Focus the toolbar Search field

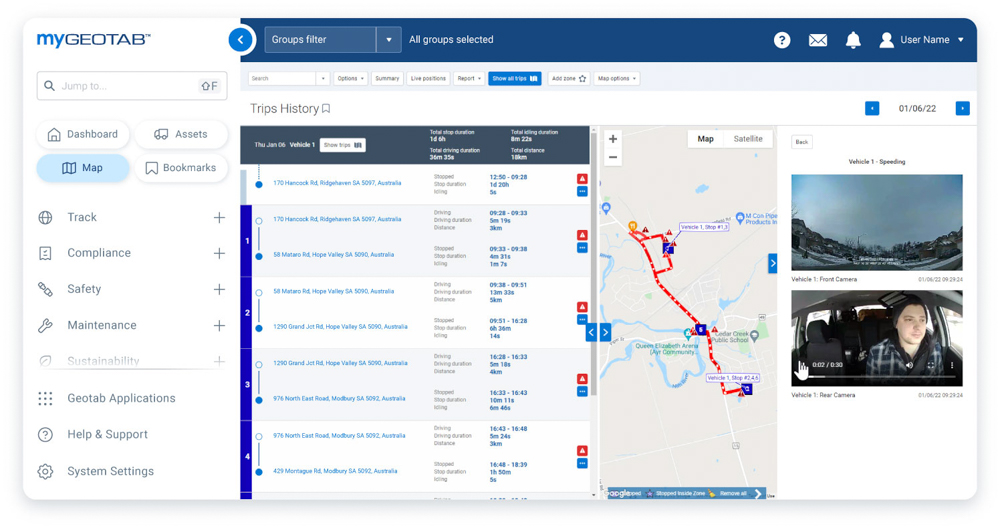click(283, 78)
